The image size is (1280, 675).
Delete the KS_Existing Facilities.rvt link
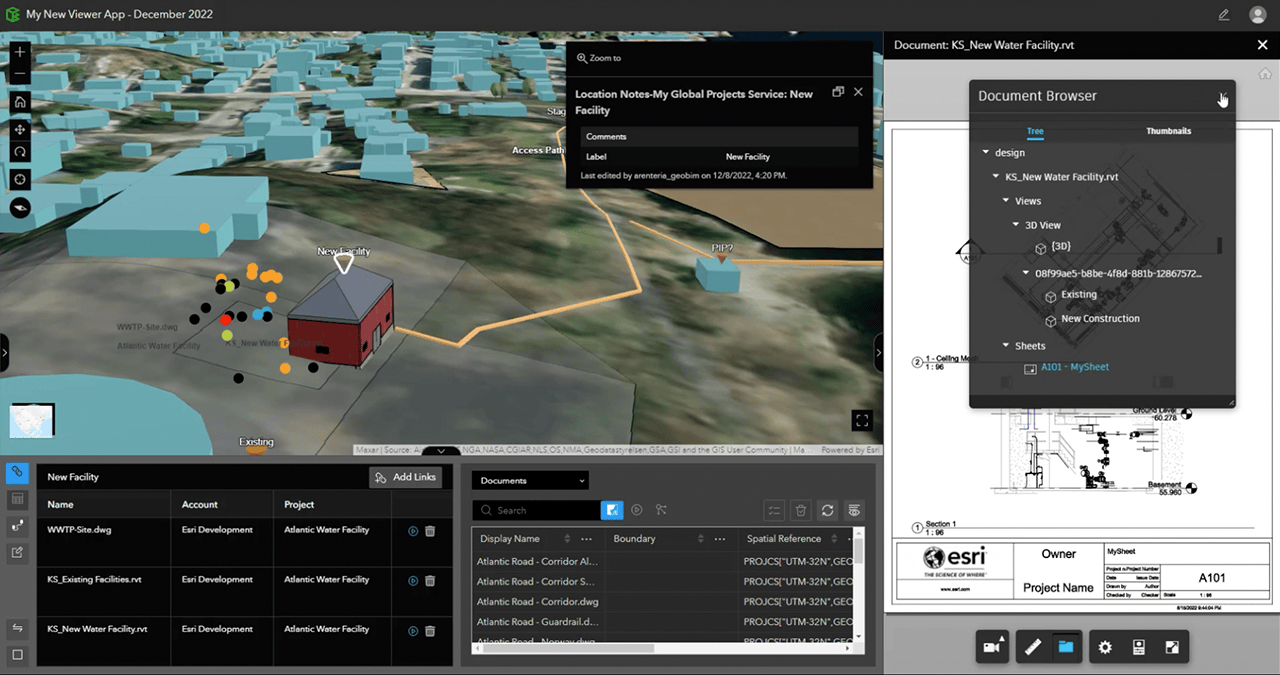coord(430,580)
